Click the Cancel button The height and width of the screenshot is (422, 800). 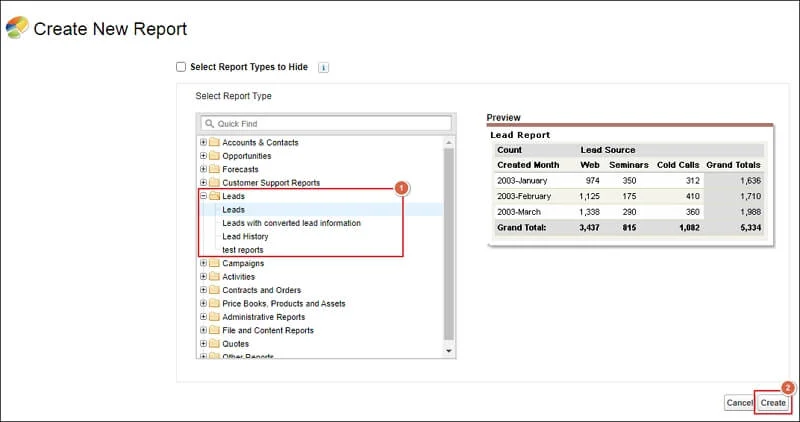click(x=739, y=403)
